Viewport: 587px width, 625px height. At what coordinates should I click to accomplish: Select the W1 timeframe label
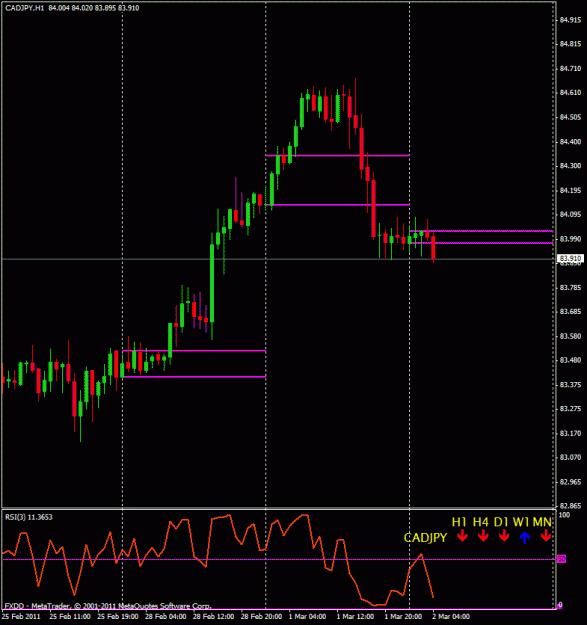click(521, 522)
